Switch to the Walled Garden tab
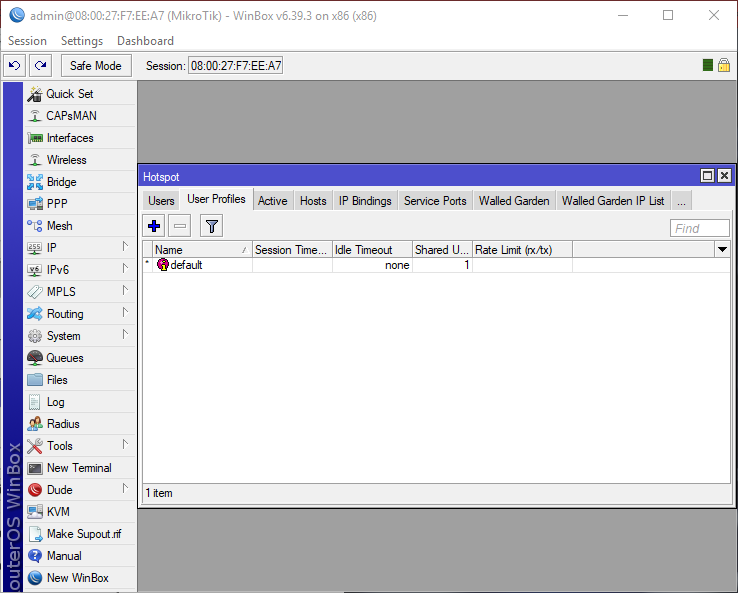 click(x=514, y=201)
